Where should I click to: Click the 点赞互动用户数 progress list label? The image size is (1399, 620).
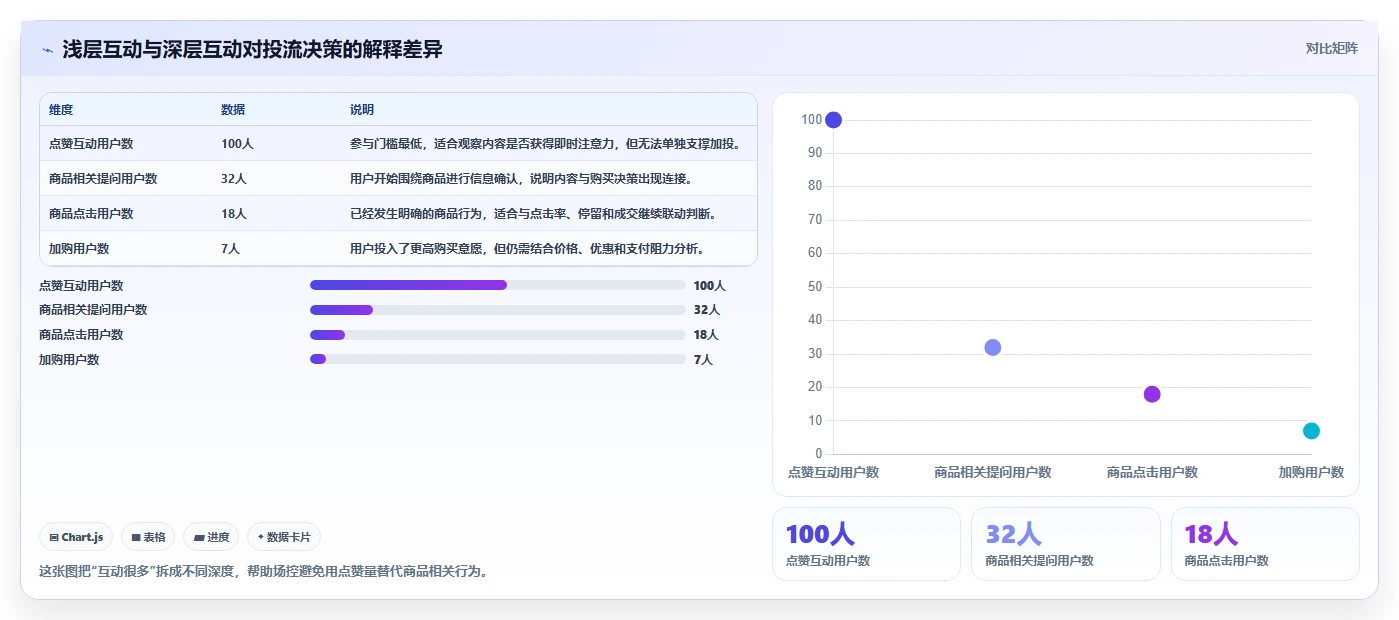click(81, 285)
